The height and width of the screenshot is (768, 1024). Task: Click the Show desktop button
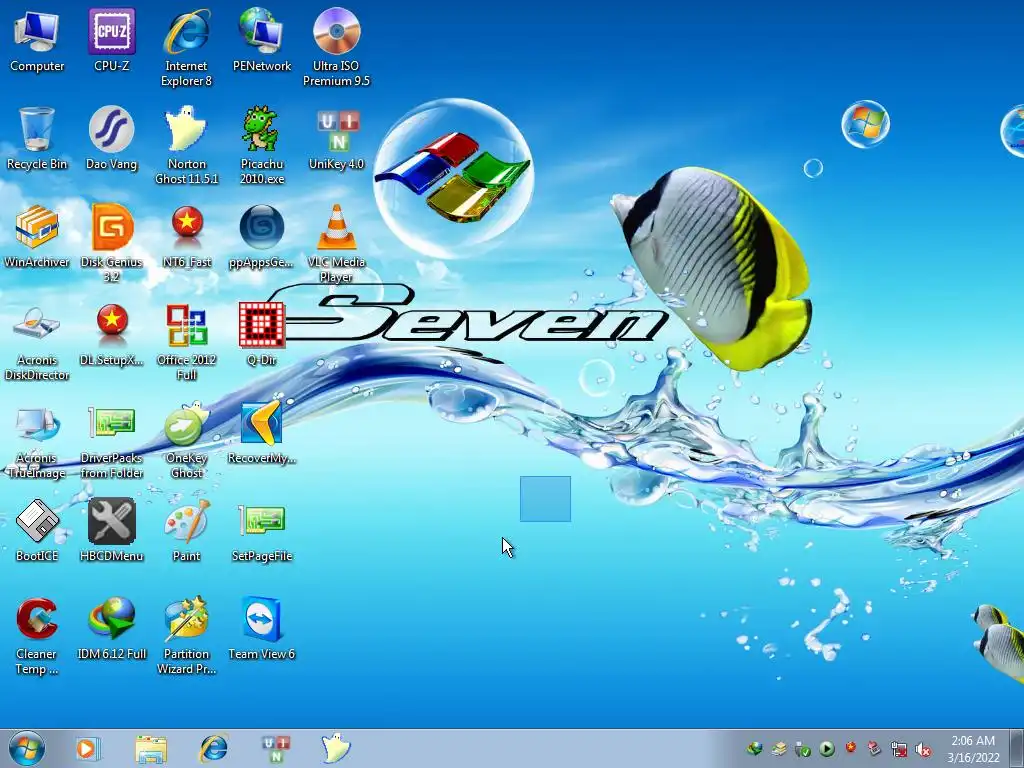tap(1017, 748)
